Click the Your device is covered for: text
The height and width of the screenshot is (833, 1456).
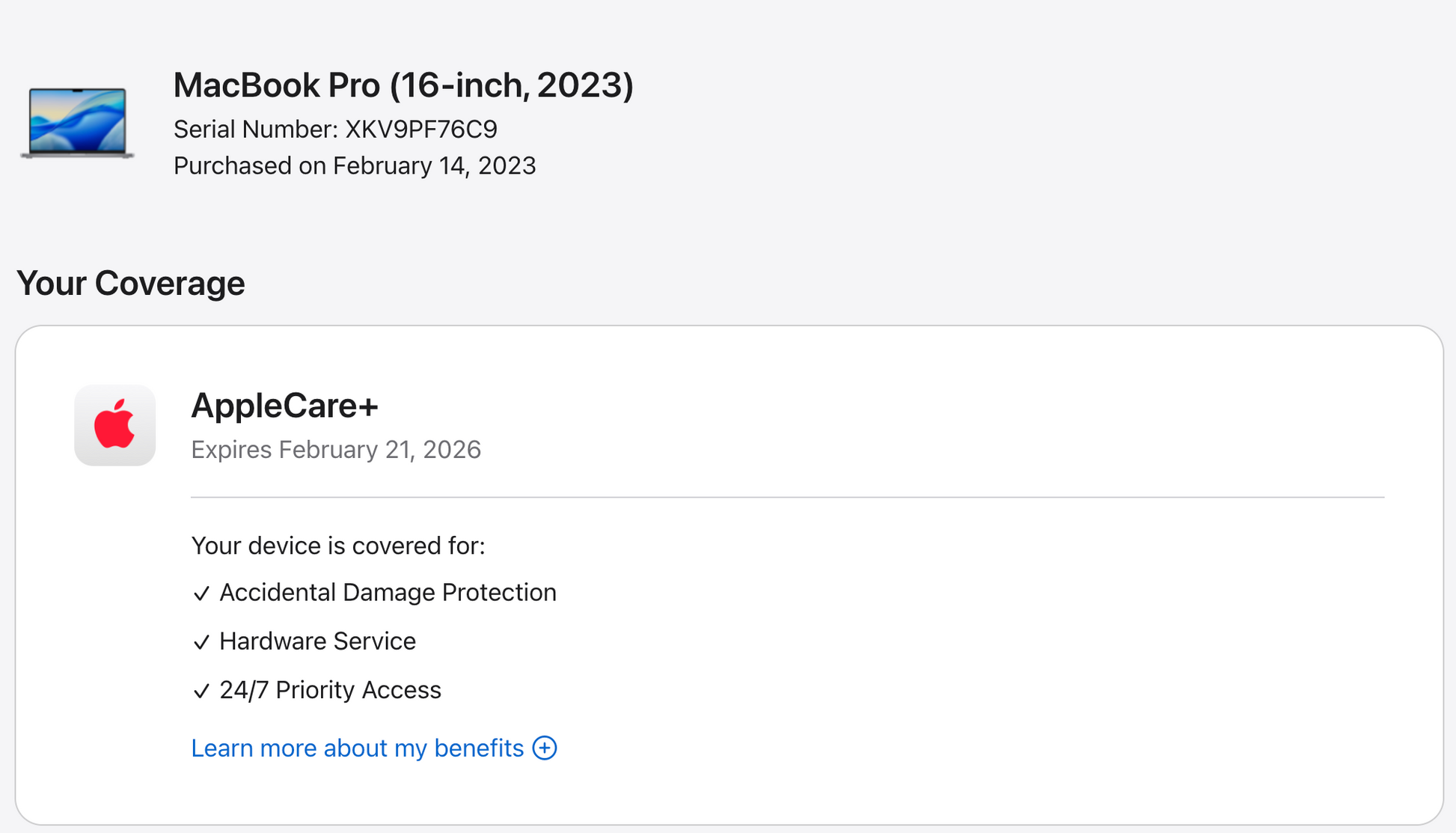[x=338, y=546]
